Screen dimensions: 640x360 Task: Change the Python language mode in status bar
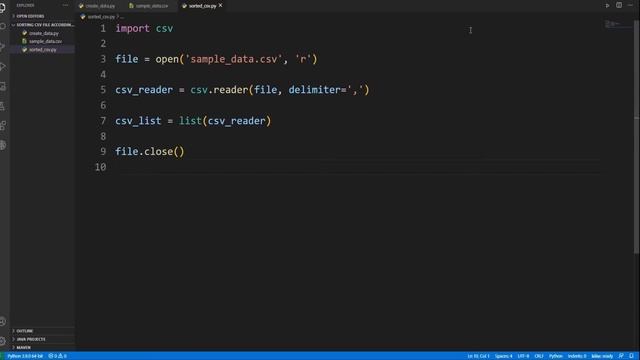click(x=556, y=356)
